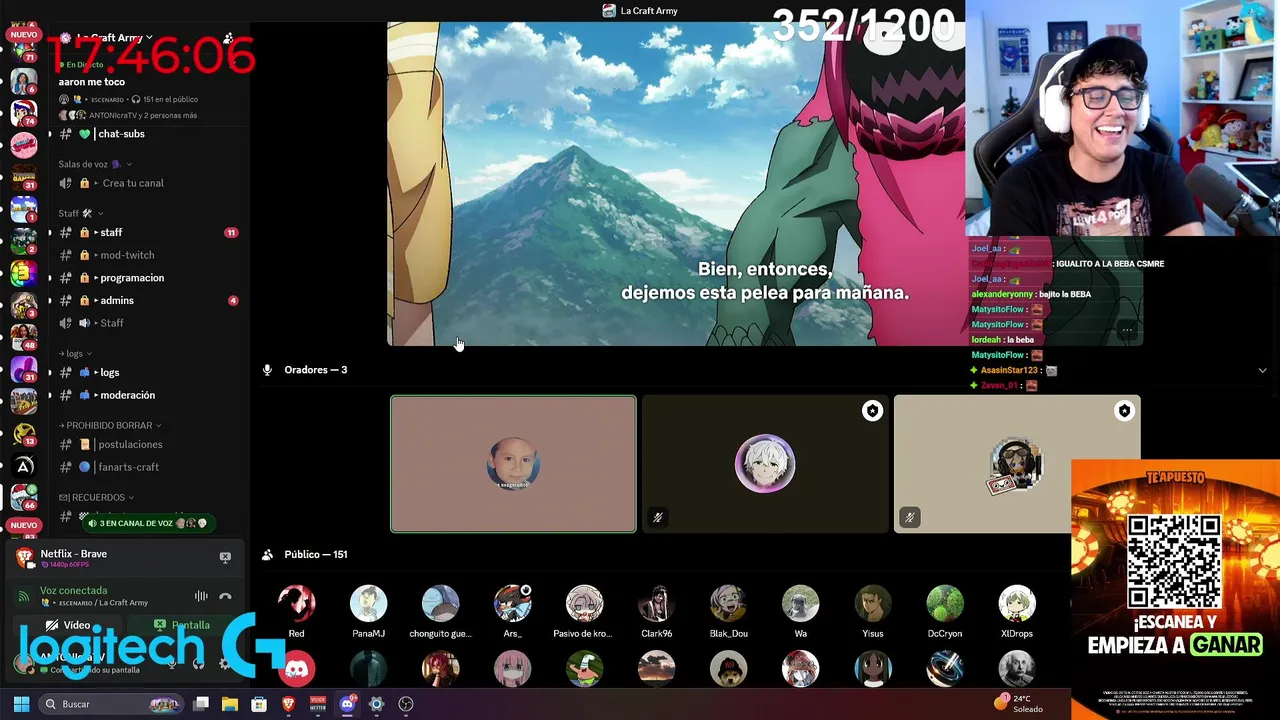The width and height of the screenshot is (1280, 720).
Task: Click the muted mic icon on right speaker
Action: [909, 517]
